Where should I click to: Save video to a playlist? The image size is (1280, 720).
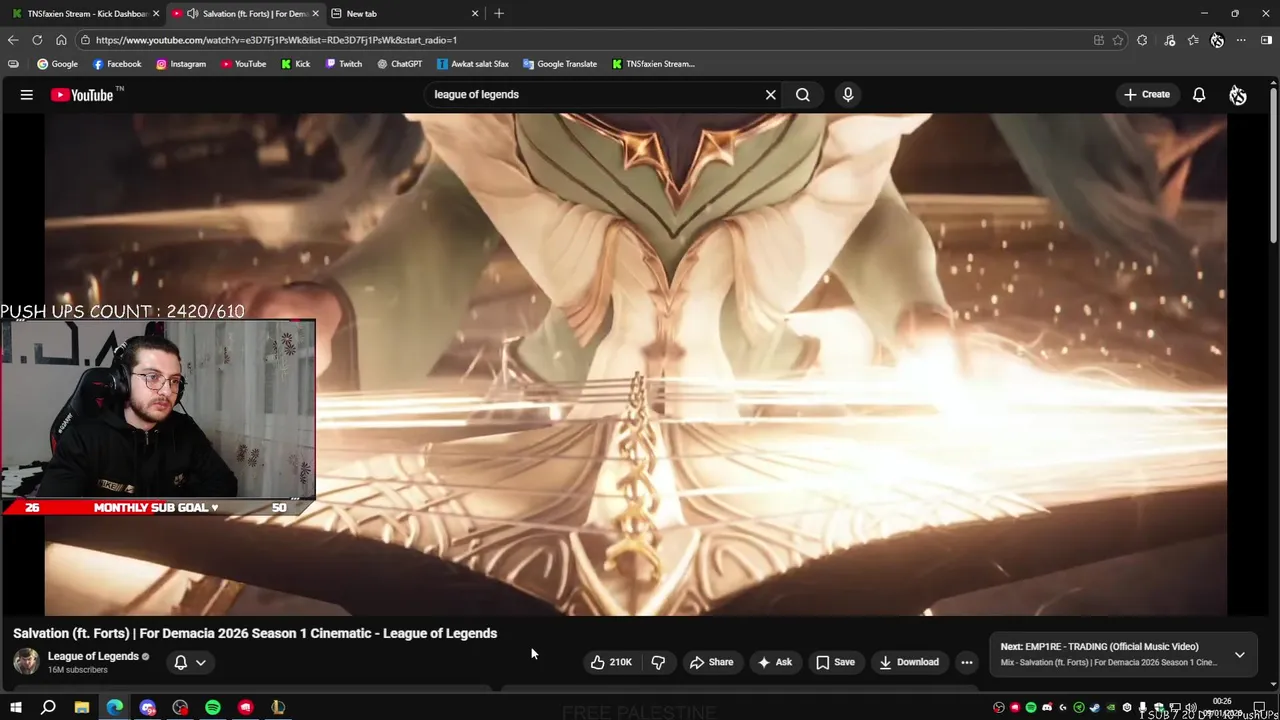835,662
